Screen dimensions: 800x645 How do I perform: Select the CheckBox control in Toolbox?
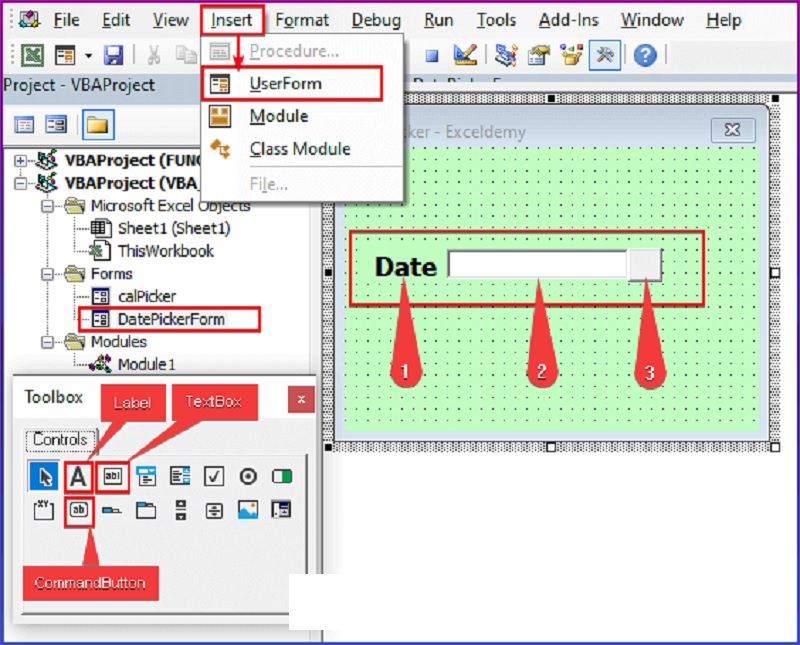click(214, 476)
